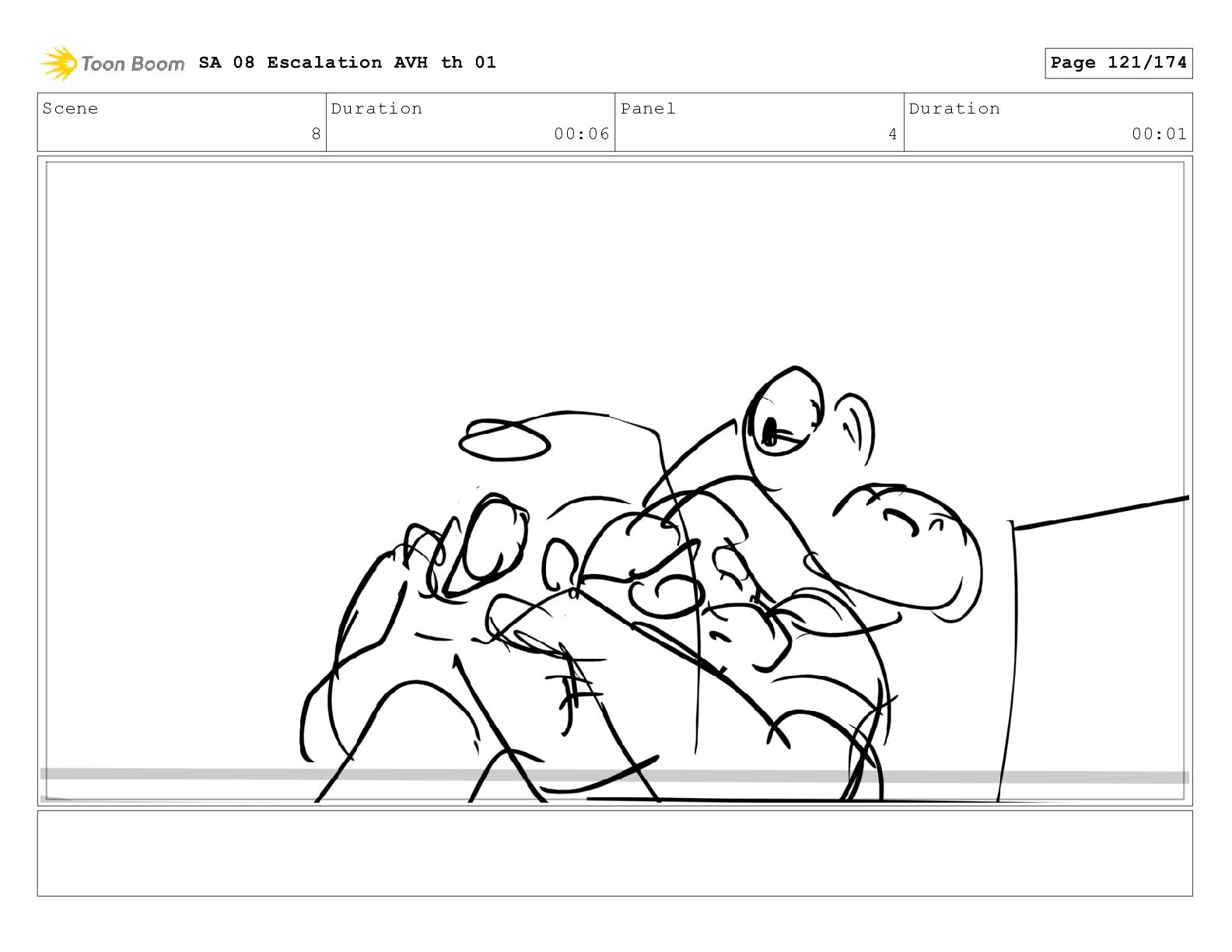Image resolution: width=1232 pixels, height=952 pixels.
Task: Click the scene duration value '00:06'
Action: point(582,134)
